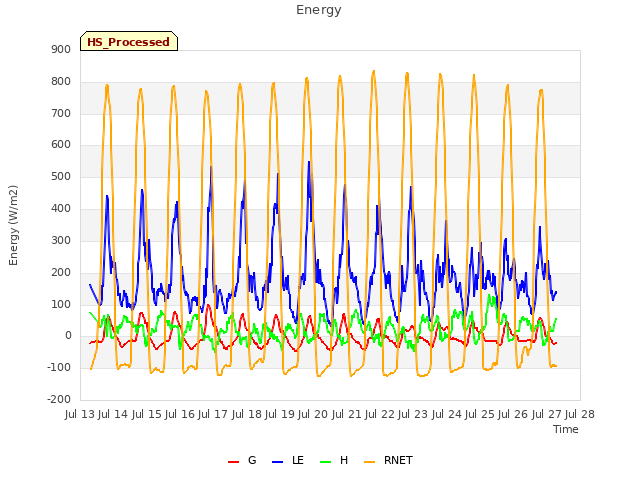
Task: Click the Energy chart title
Action: (318, 10)
